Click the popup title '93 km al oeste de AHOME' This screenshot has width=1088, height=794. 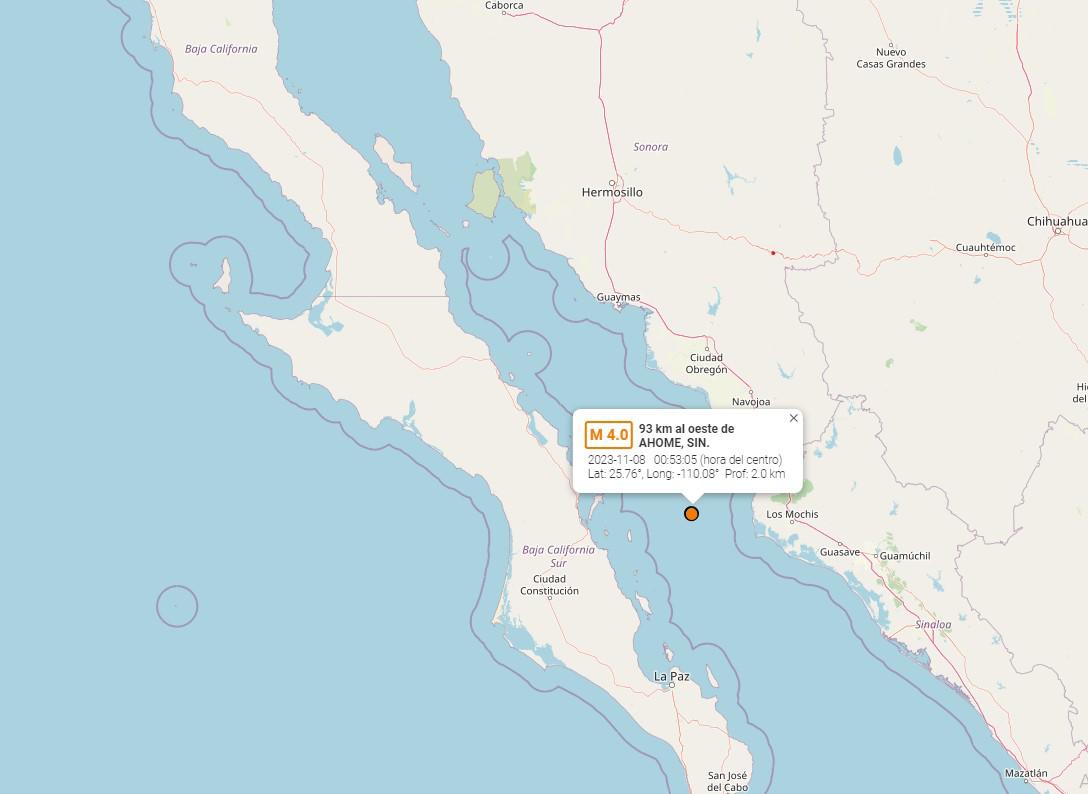click(686, 435)
